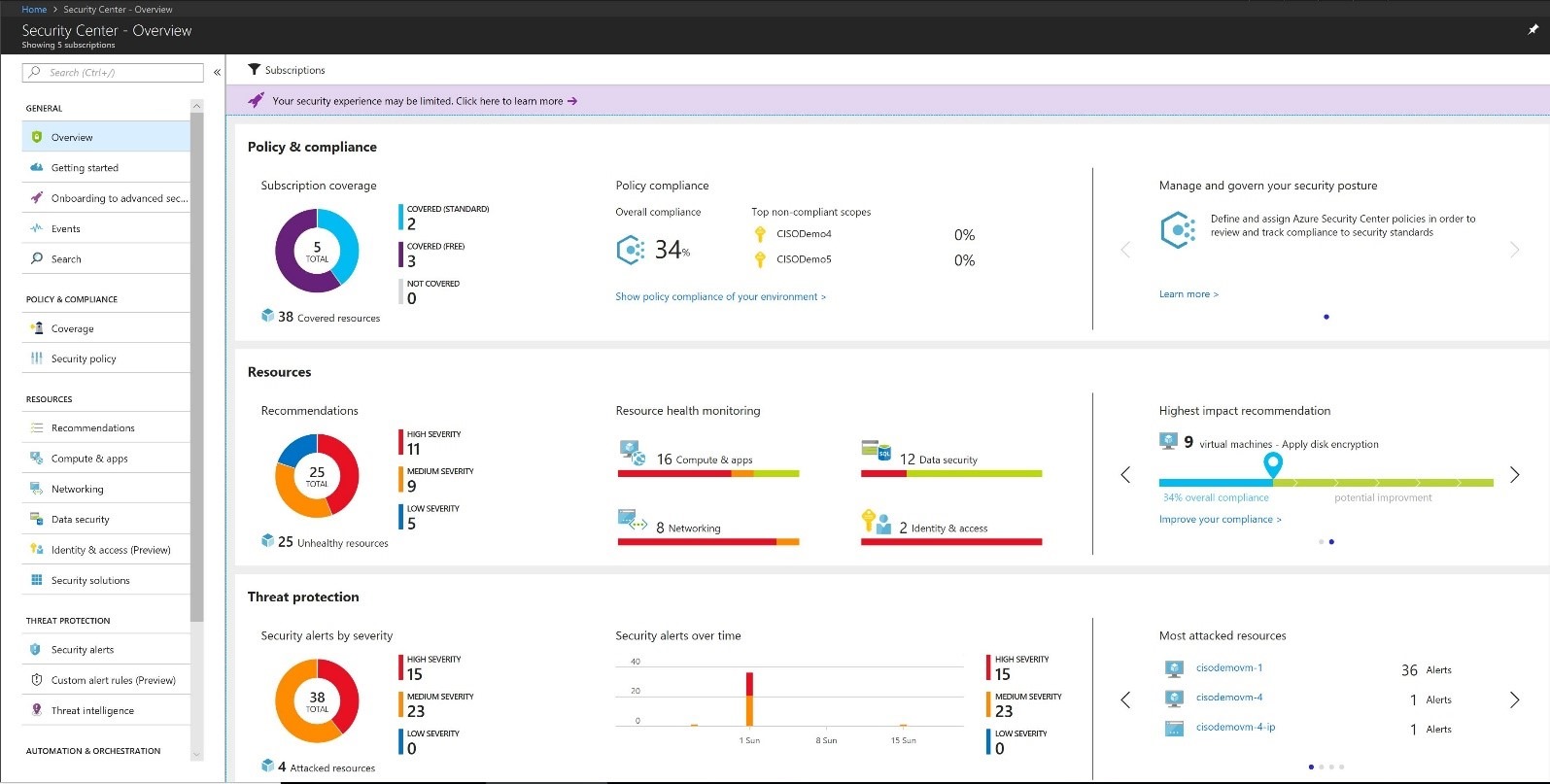Click the 34% overall compliance value
1550x784 pixels.
pos(672,251)
